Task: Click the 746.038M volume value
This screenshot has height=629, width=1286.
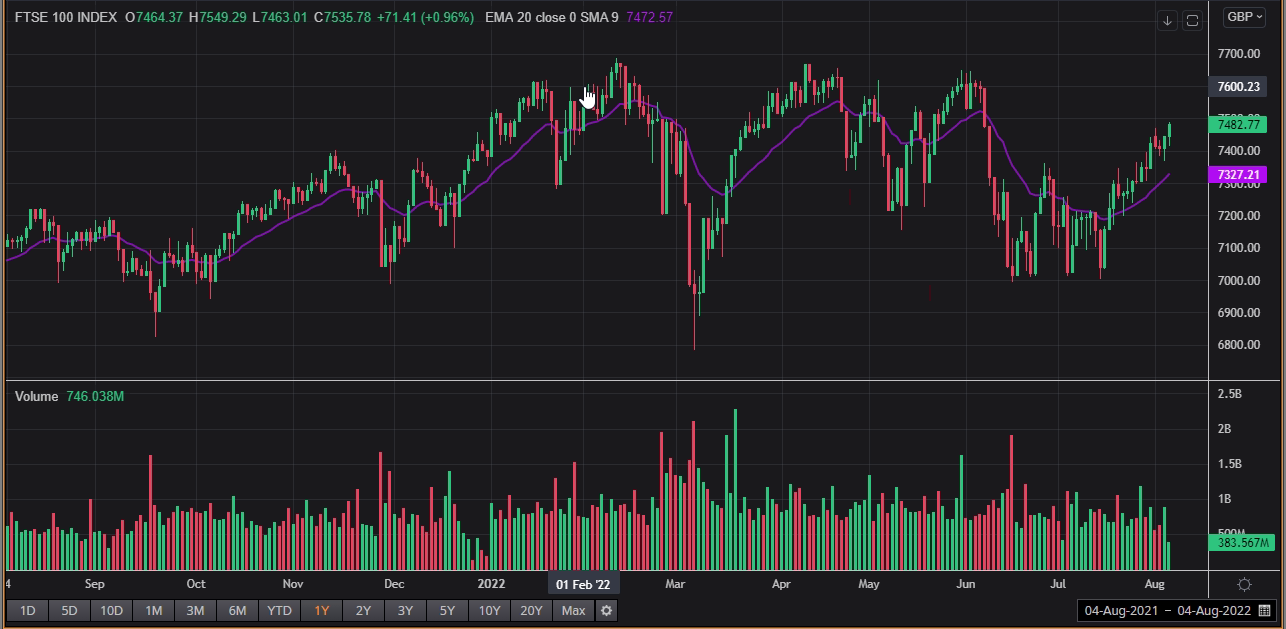Action: [95, 396]
